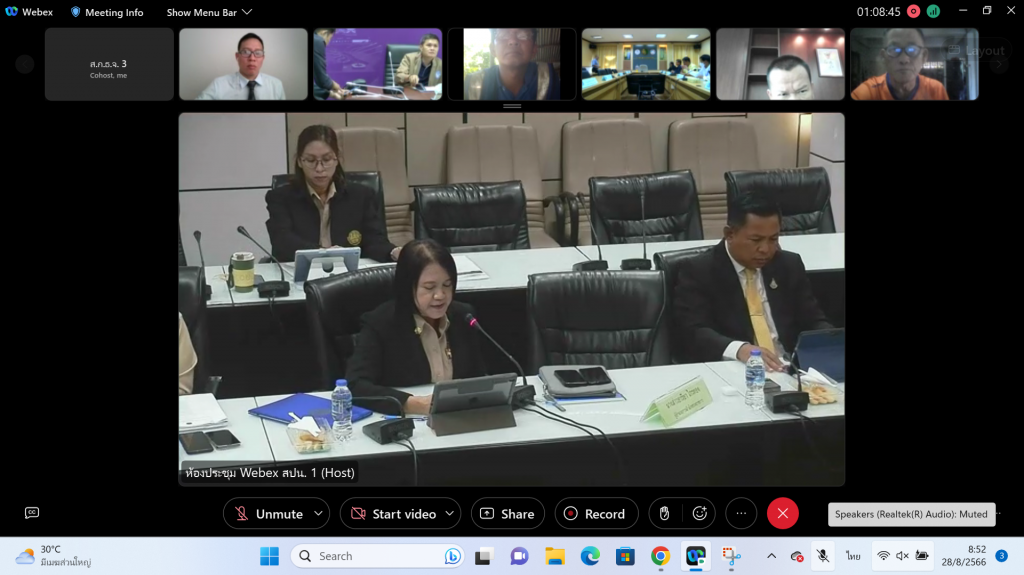Open the Layout button
1024x575 pixels.
tap(978, 51)
